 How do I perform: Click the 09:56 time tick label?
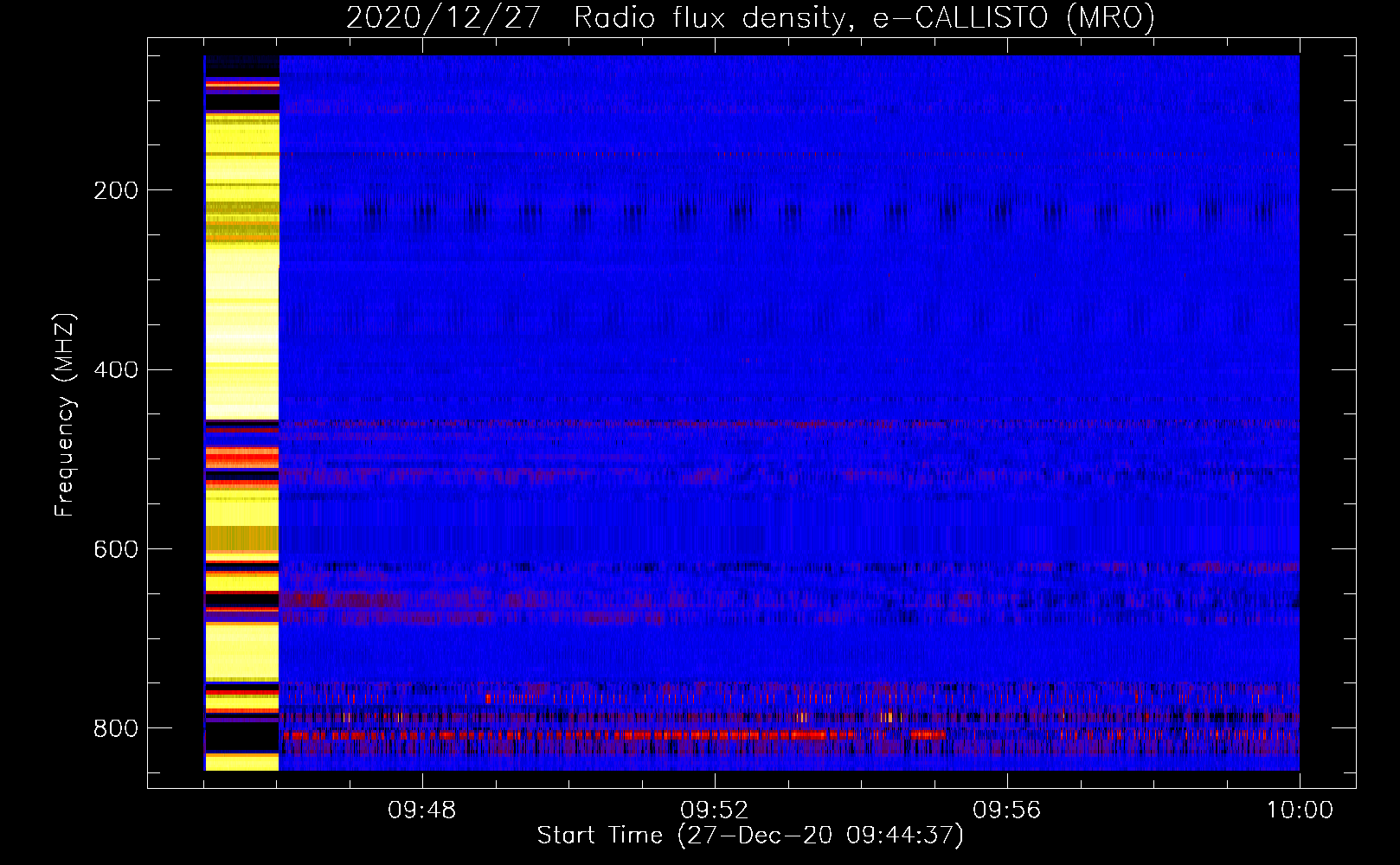[x=1007, y=811]
